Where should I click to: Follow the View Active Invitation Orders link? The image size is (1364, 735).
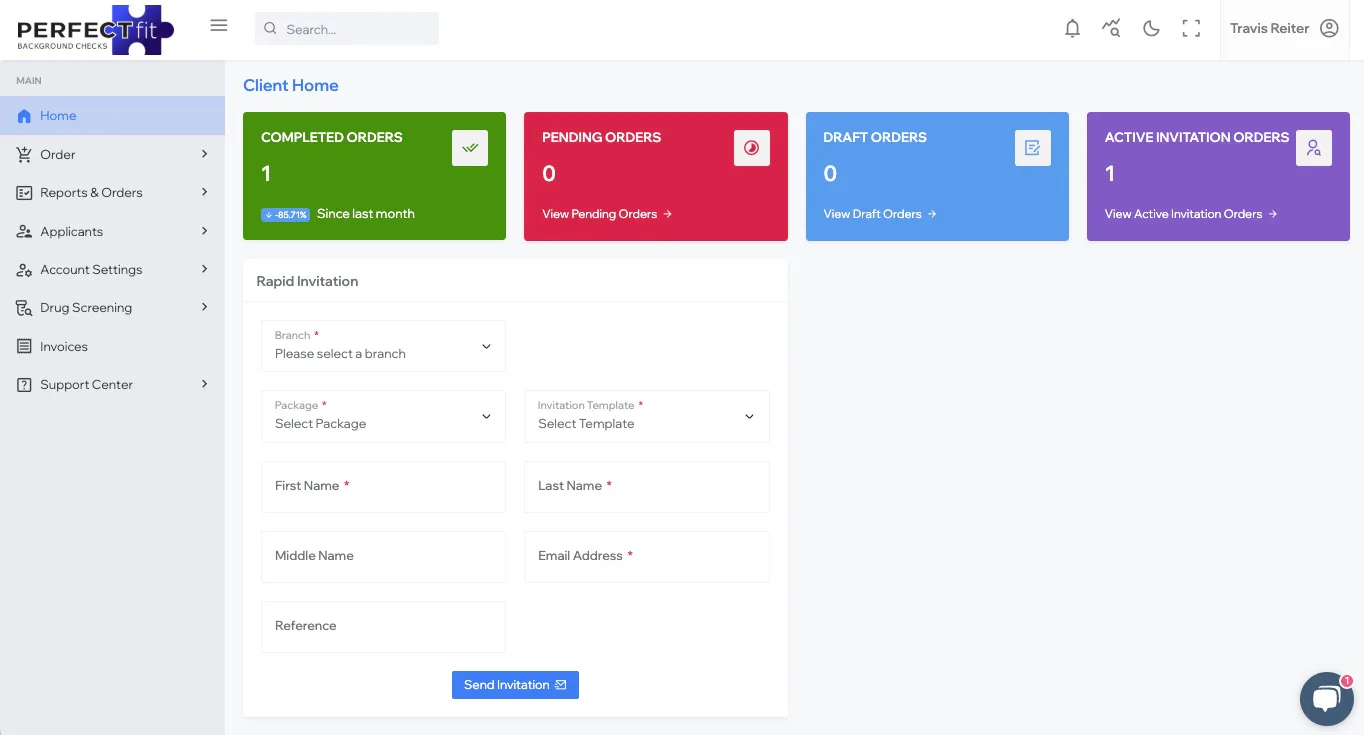point(1184,213)
